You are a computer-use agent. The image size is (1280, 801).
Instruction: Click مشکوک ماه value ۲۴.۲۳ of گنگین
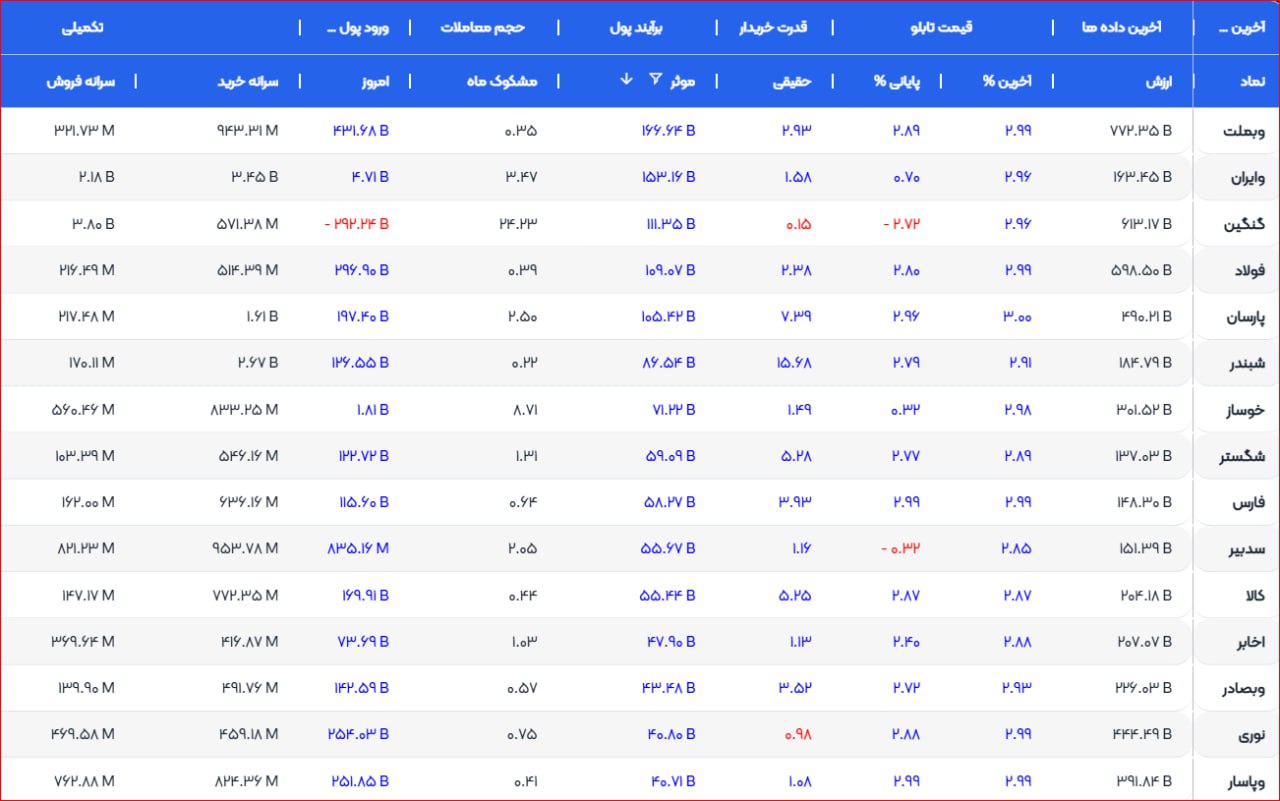tap(519, 223)
